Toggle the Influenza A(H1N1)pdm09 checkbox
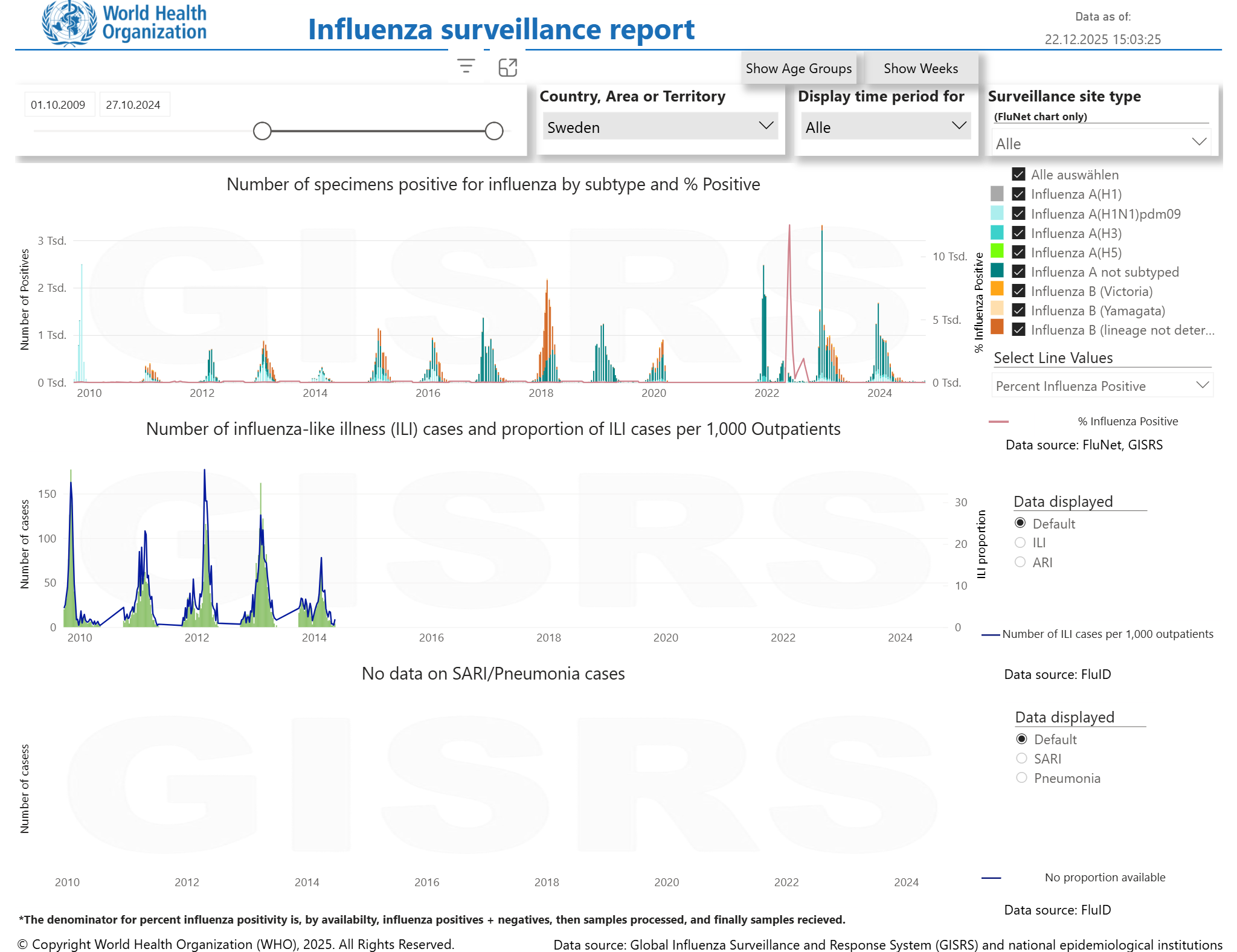1237x952 pixels. point(1018,214)
